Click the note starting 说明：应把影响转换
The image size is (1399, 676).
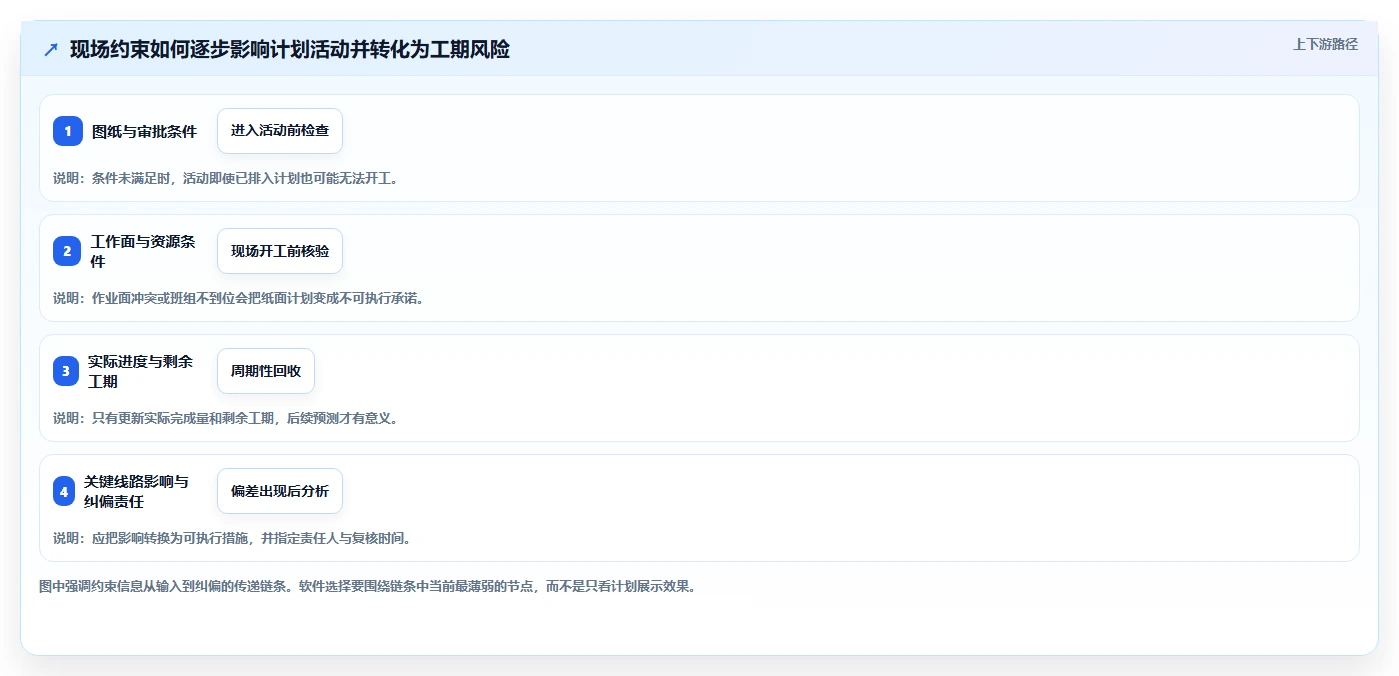click(x=232, y=538)
